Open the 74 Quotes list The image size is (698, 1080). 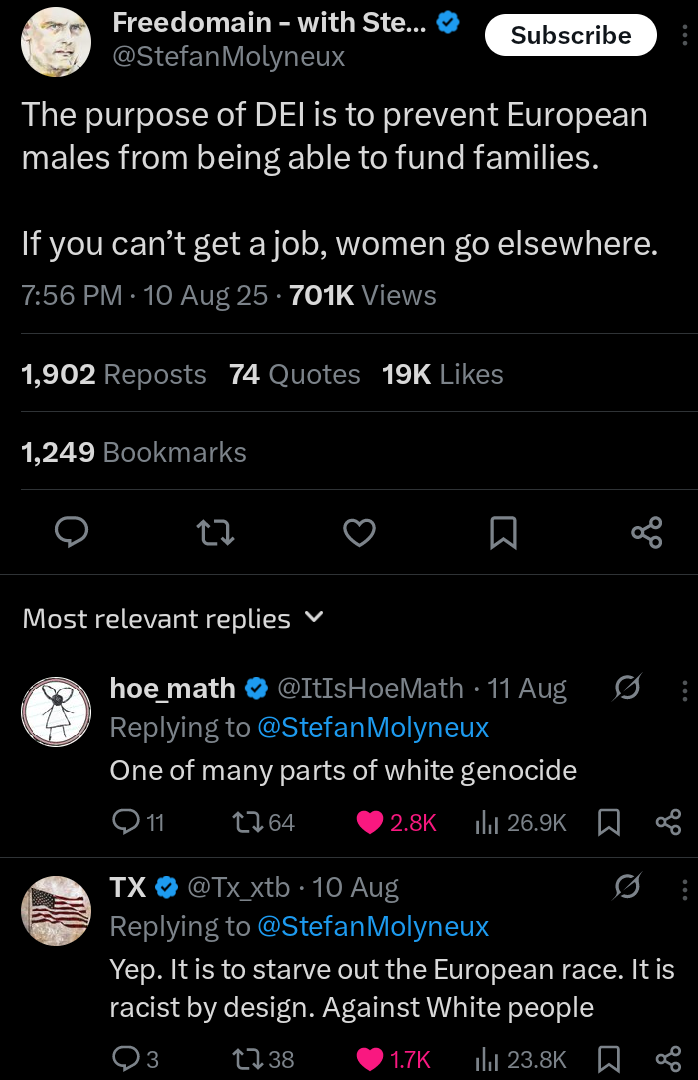coord(295,374)
